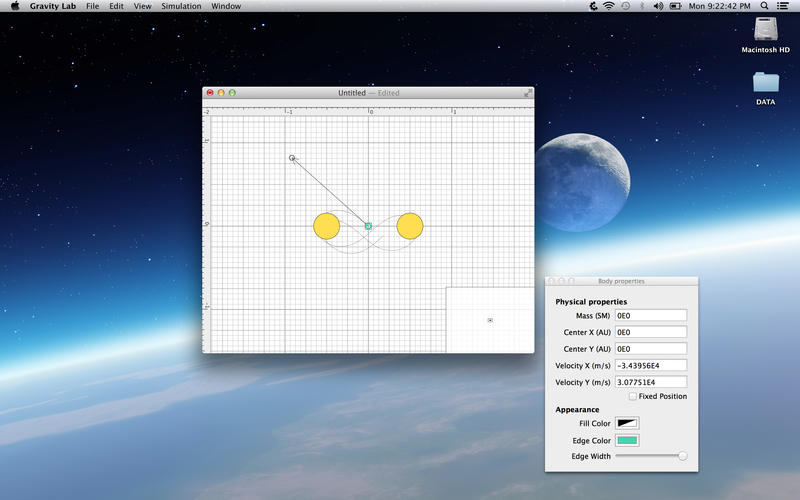800x500 pixels.
Task: Grab the velocity vector handle circle
Action: pyautogui.click(x=292, y=158)
